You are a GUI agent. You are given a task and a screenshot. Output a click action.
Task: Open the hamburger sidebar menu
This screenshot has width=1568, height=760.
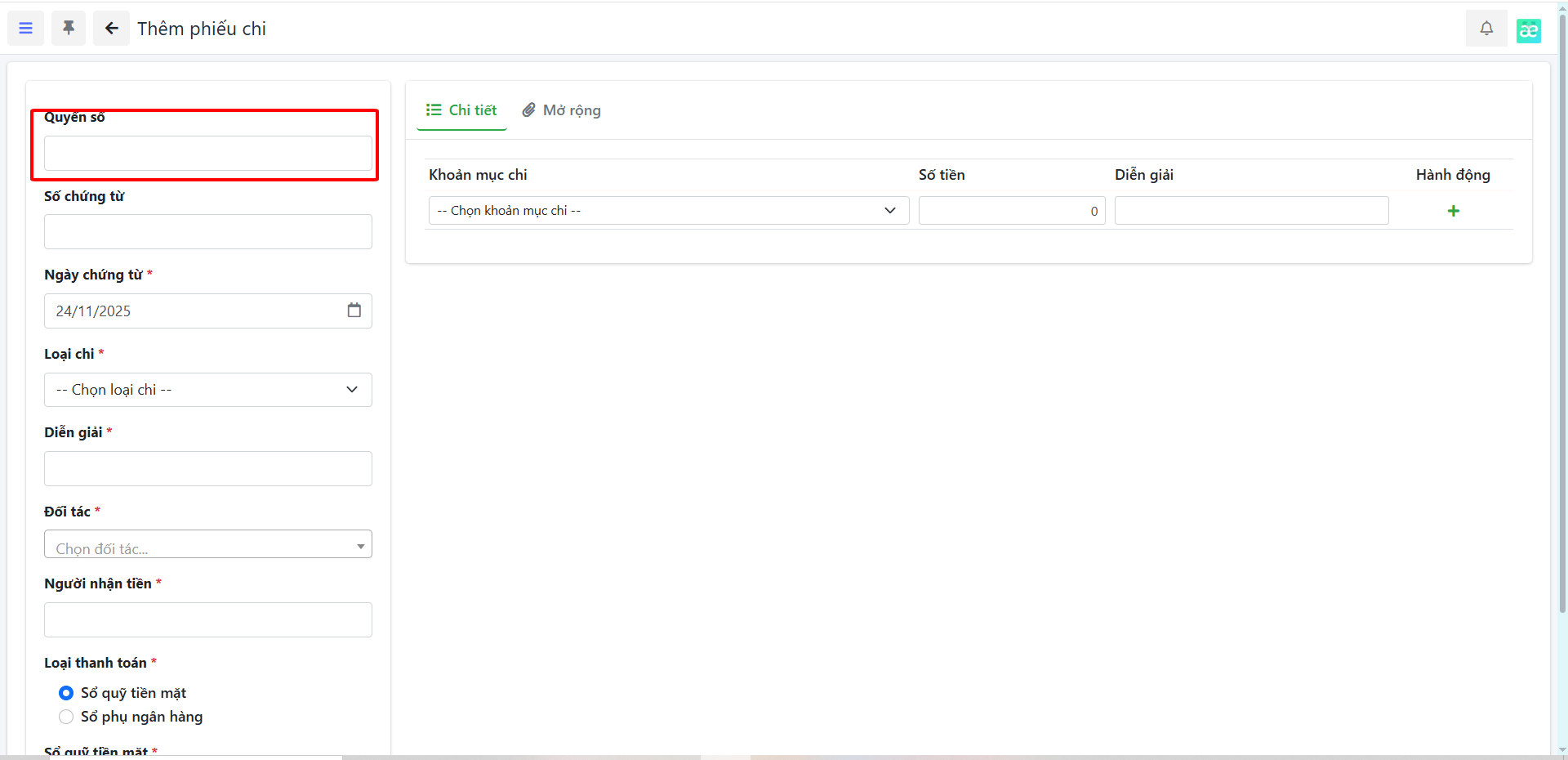(x=25, y=29)
